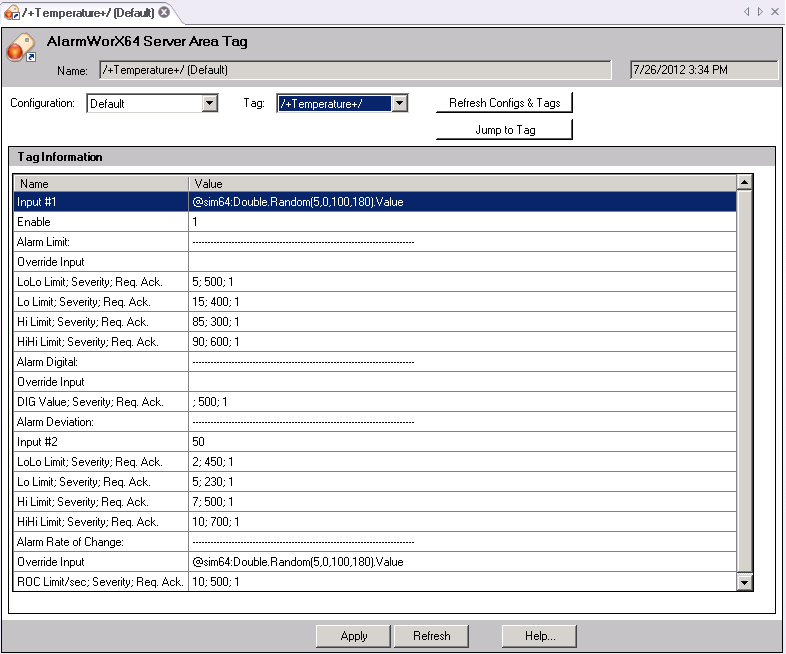Expand the Tag dropdown list
786x654 pixels.
pyautogui.click(x=399, y=103)
